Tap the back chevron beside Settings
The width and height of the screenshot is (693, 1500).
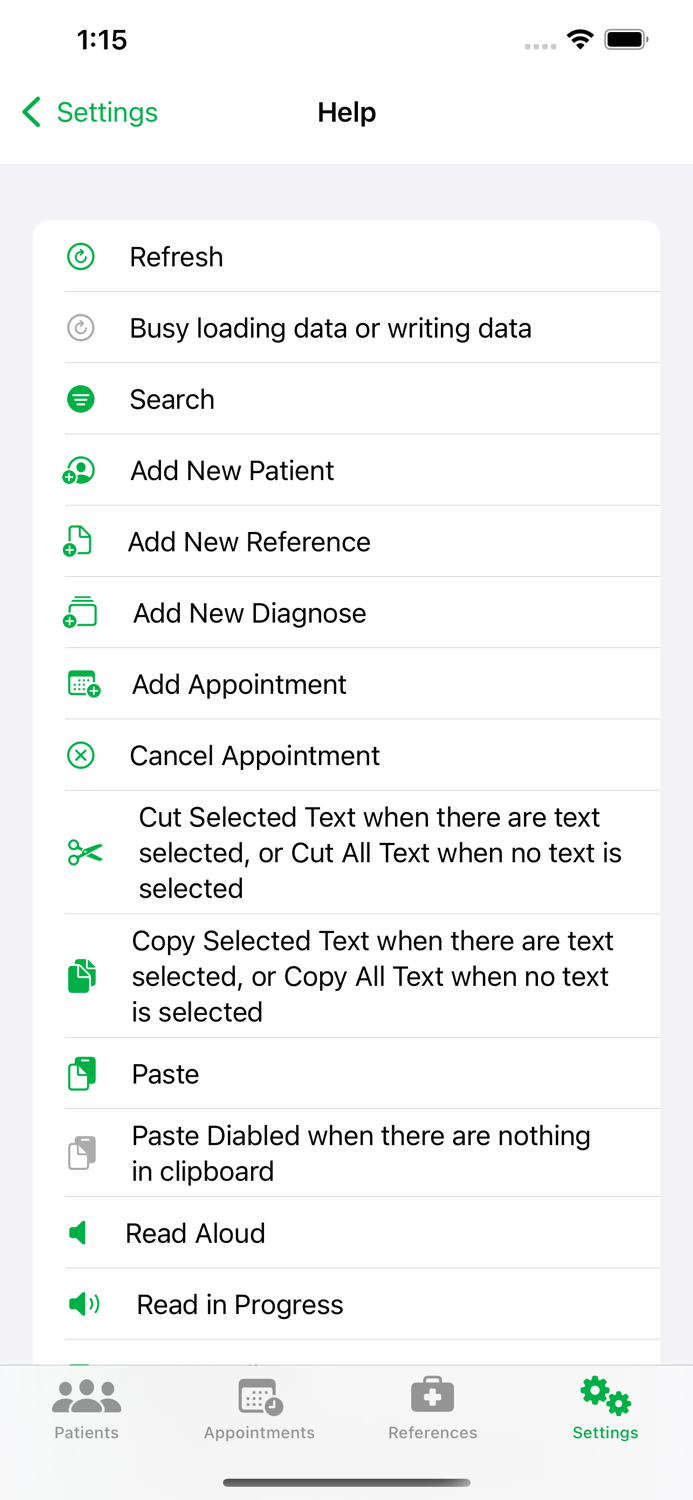[x=30, y=113]
